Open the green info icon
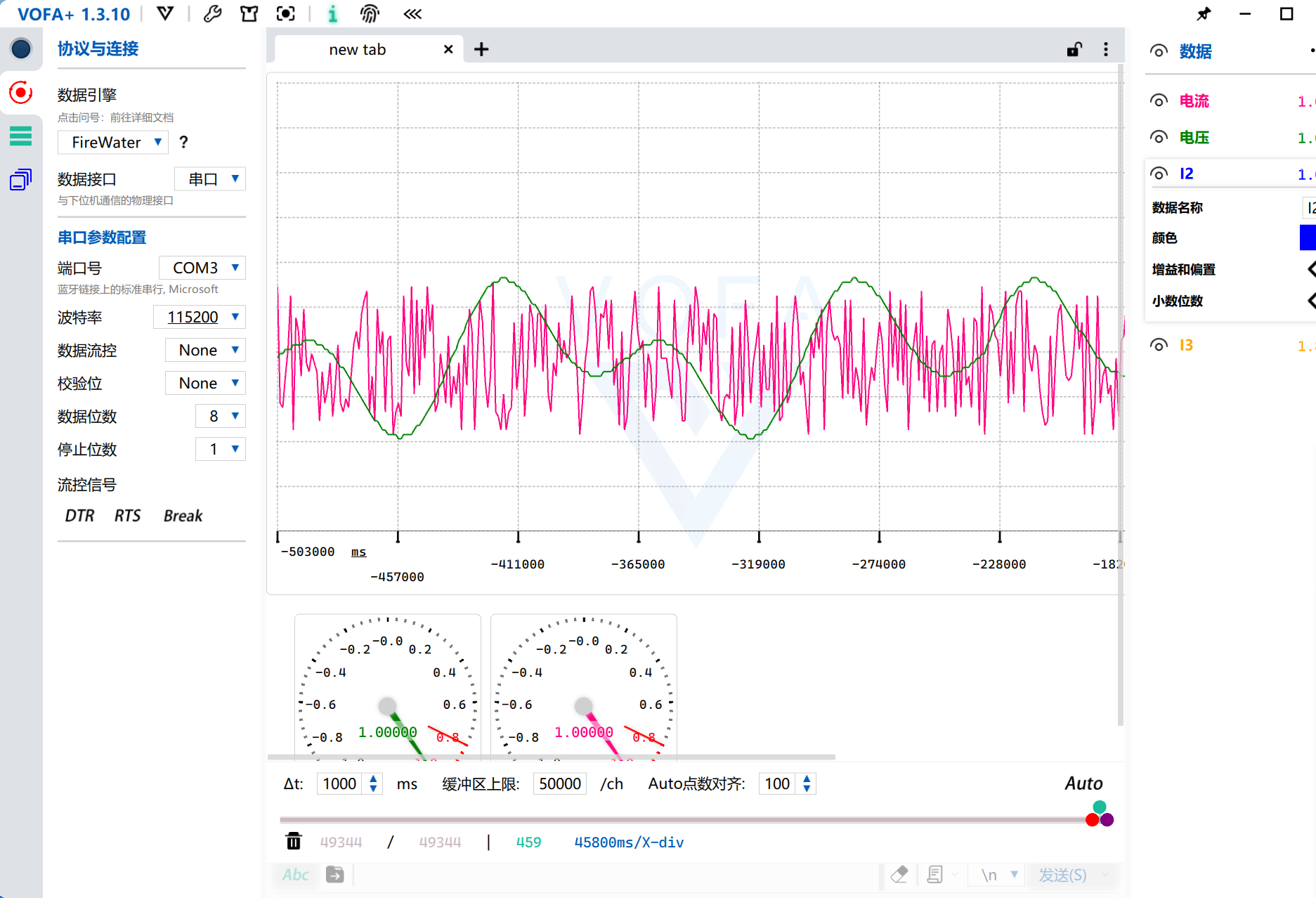The height and width of the screenshot is (898, 1316). point(333,14)
